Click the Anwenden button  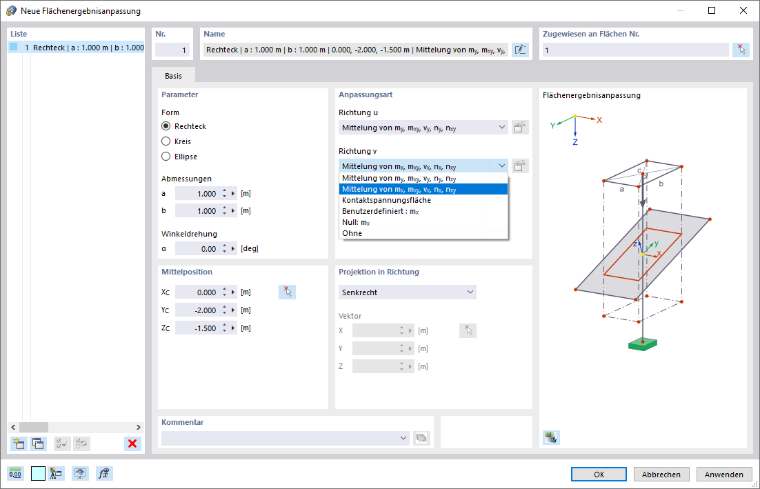coord(724,474)
